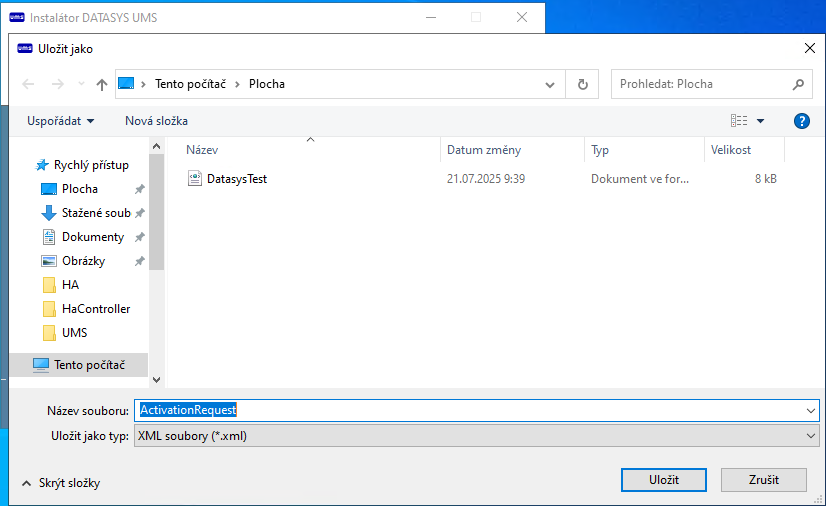Screen dimensions: 826x506
Task: Go forward with the forward arrow
Action: tap(57, 84)
